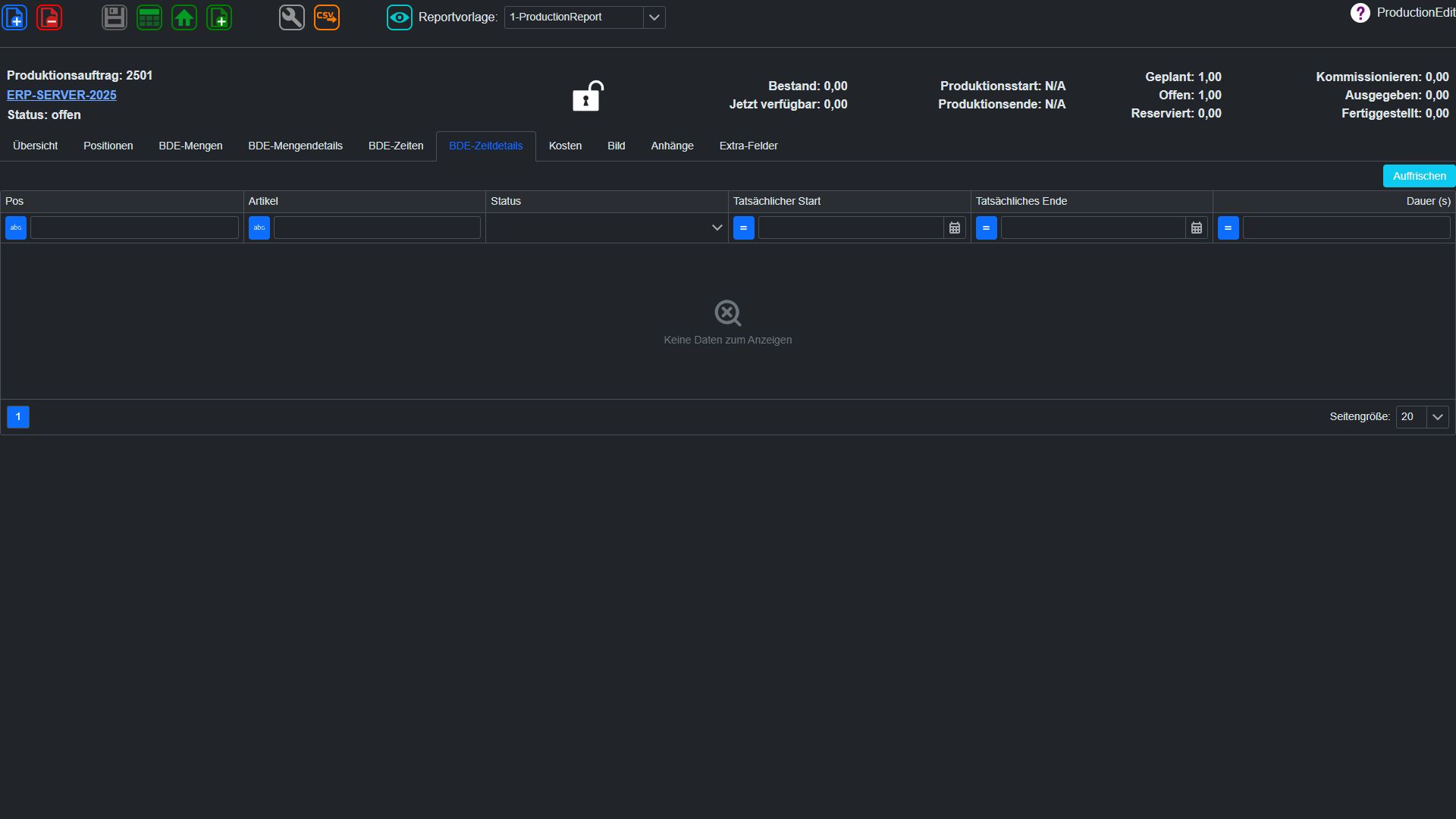Focus the Dauer (s) filter input
The width and height of the screenshot is (1456, 819).
[1346, 227]
